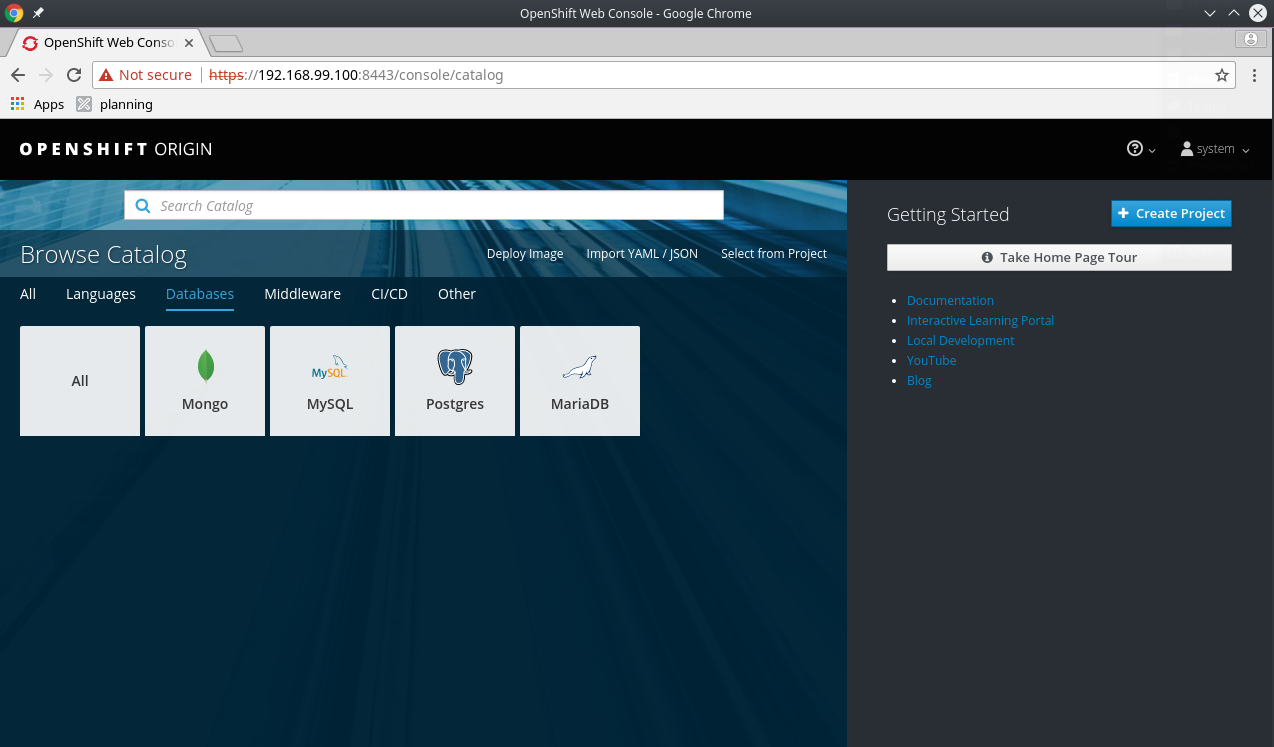This screenshot has width=1274, height=747.
Task: Open the YouTube link
Action: pos(931,361)
